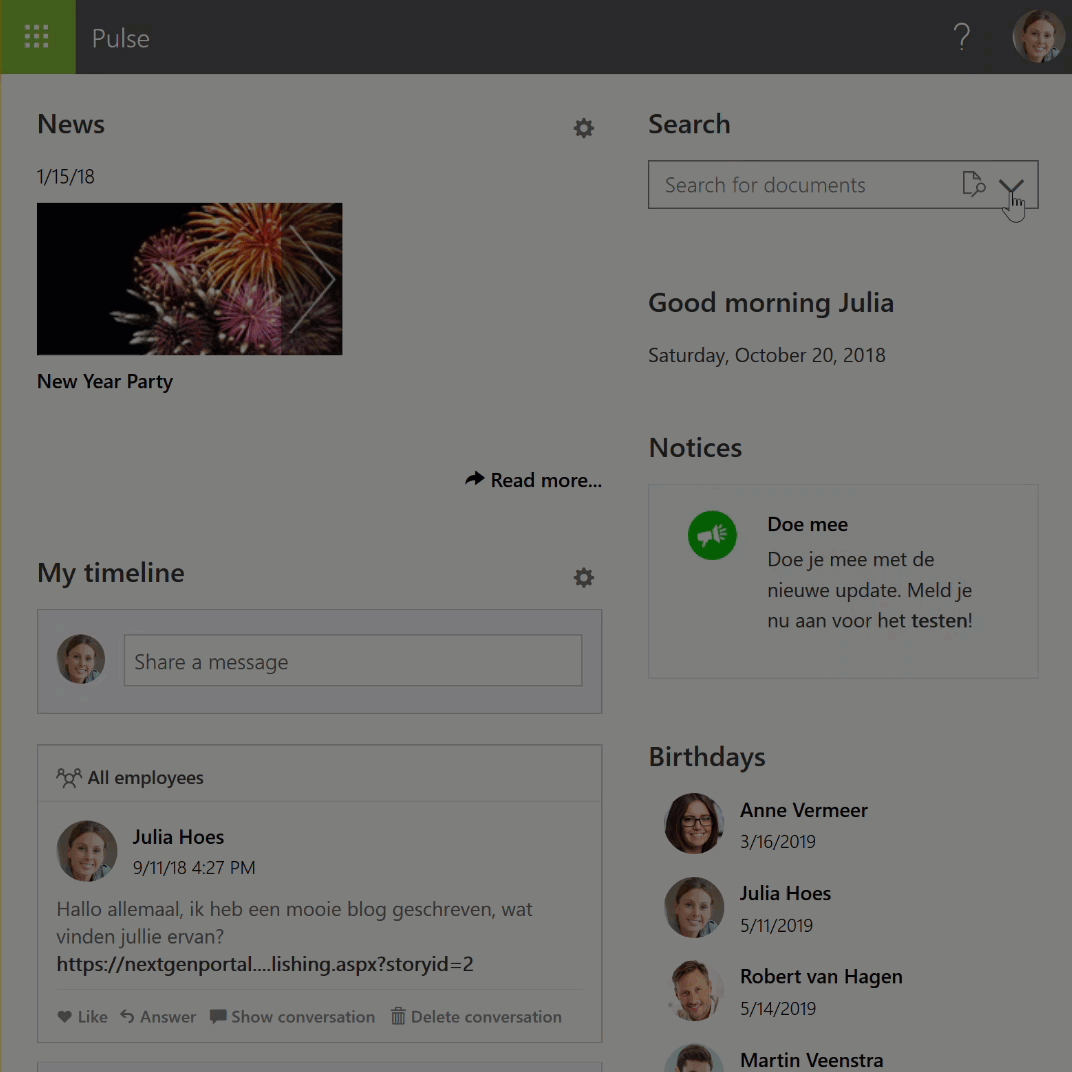The height and width of the screenshot is (1072, 1072).
Task: Show conversation for the post
Action: coord(293,1017)
